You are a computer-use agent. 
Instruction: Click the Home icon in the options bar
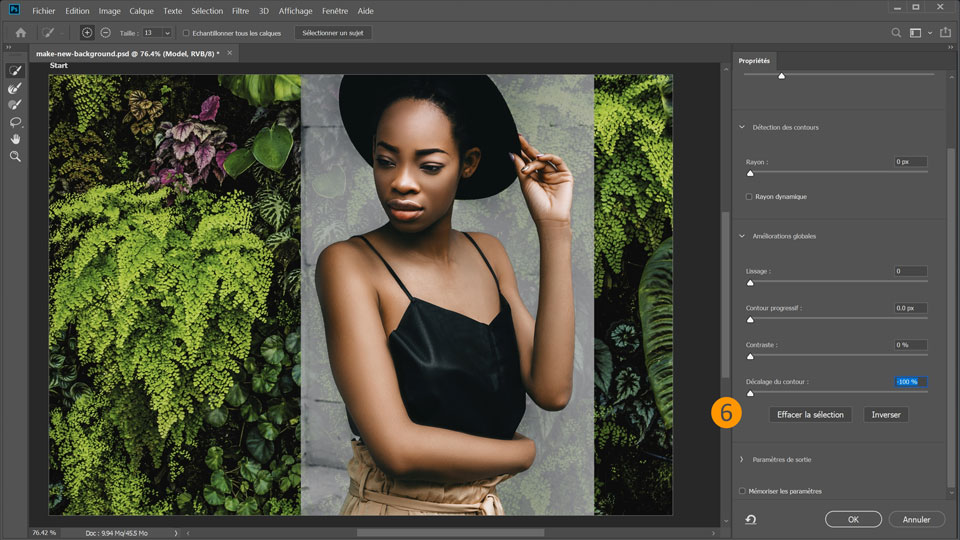pyautogui.click(x=20, y=33)
